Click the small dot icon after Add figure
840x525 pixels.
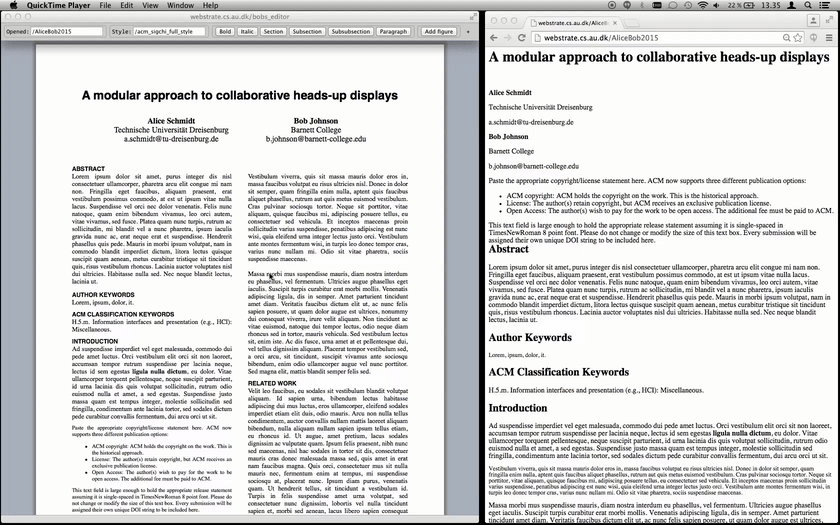tap(468, 32)
